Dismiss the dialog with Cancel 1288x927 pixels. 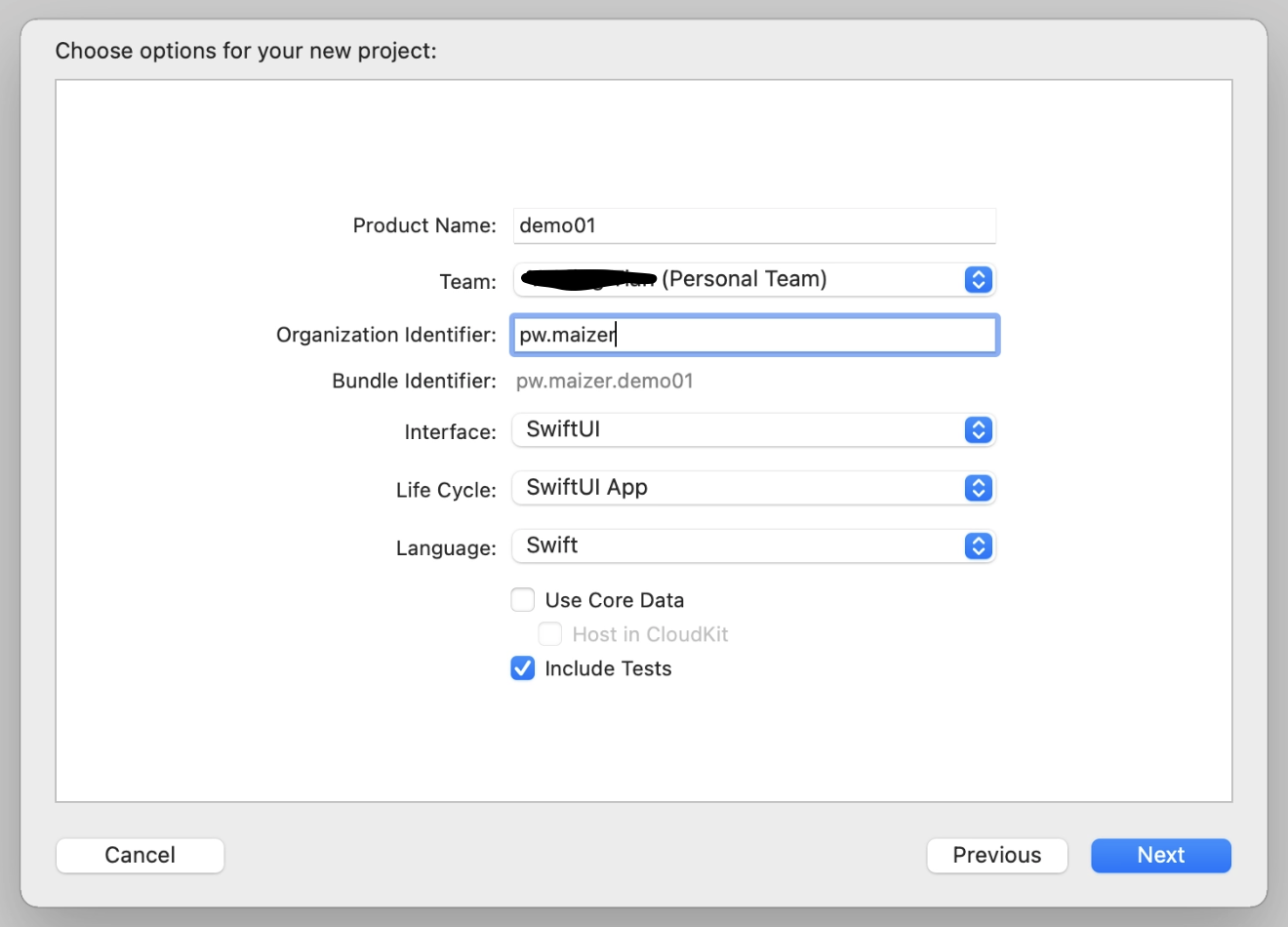tap(140, 856)
